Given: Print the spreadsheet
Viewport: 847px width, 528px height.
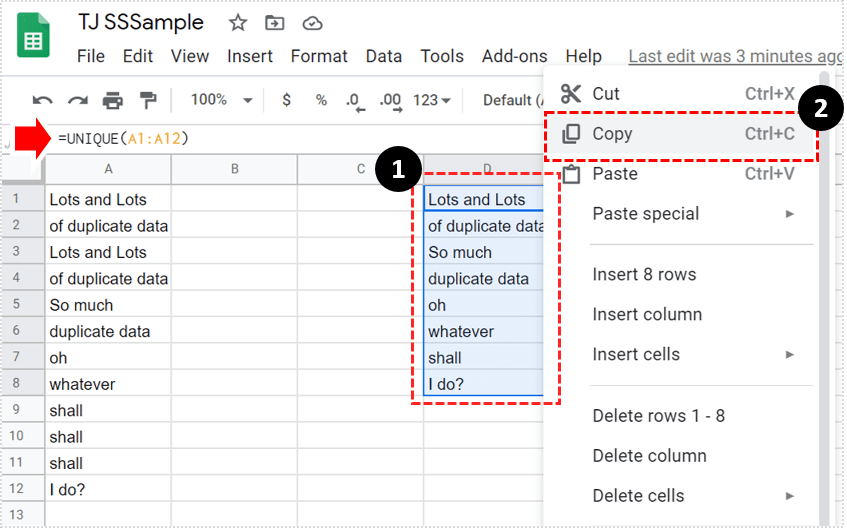Looking at the screenshot, I should coord(113,100).
